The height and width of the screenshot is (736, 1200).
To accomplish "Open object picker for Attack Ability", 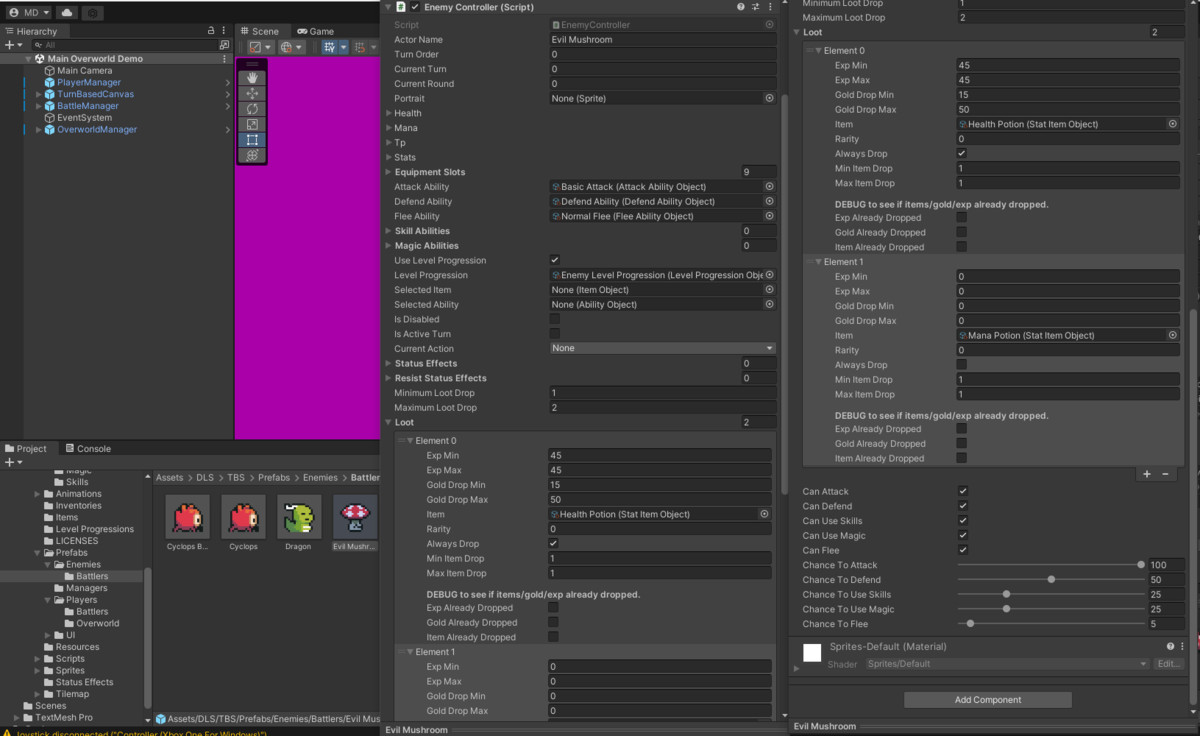I will tap(769, 187).
